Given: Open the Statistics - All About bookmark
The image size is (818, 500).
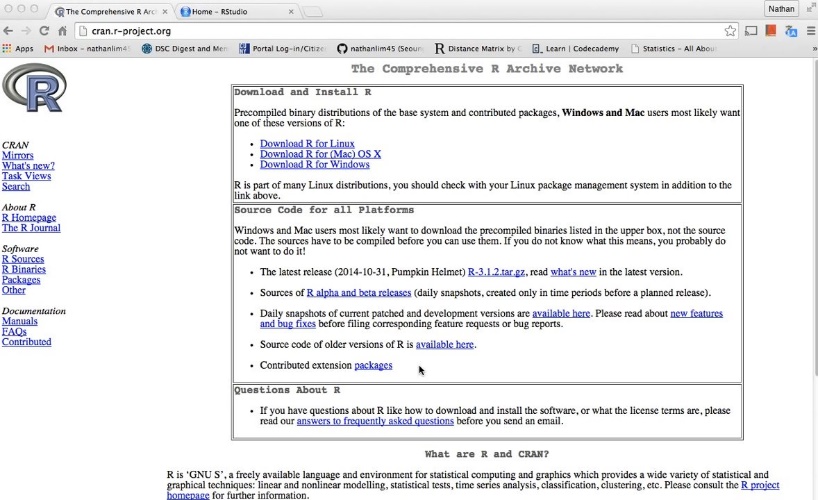Looking at the screenshot, I should [x=673, y=49].
